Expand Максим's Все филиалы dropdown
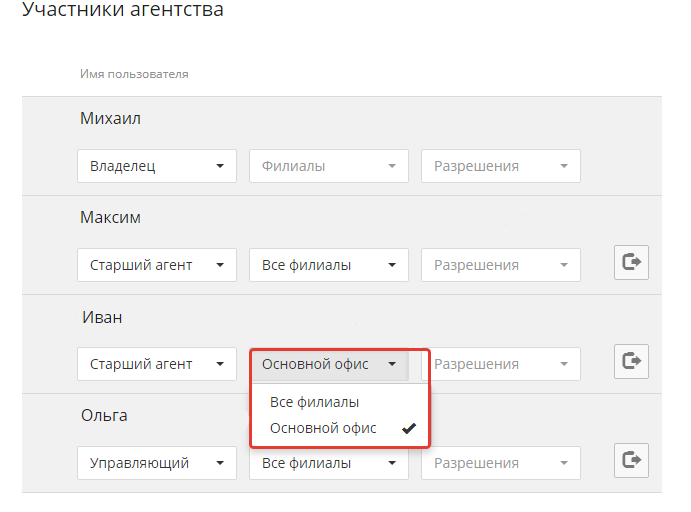Image resolution: width=691 pixels, height=512 pixels. [x=328, y=265]
